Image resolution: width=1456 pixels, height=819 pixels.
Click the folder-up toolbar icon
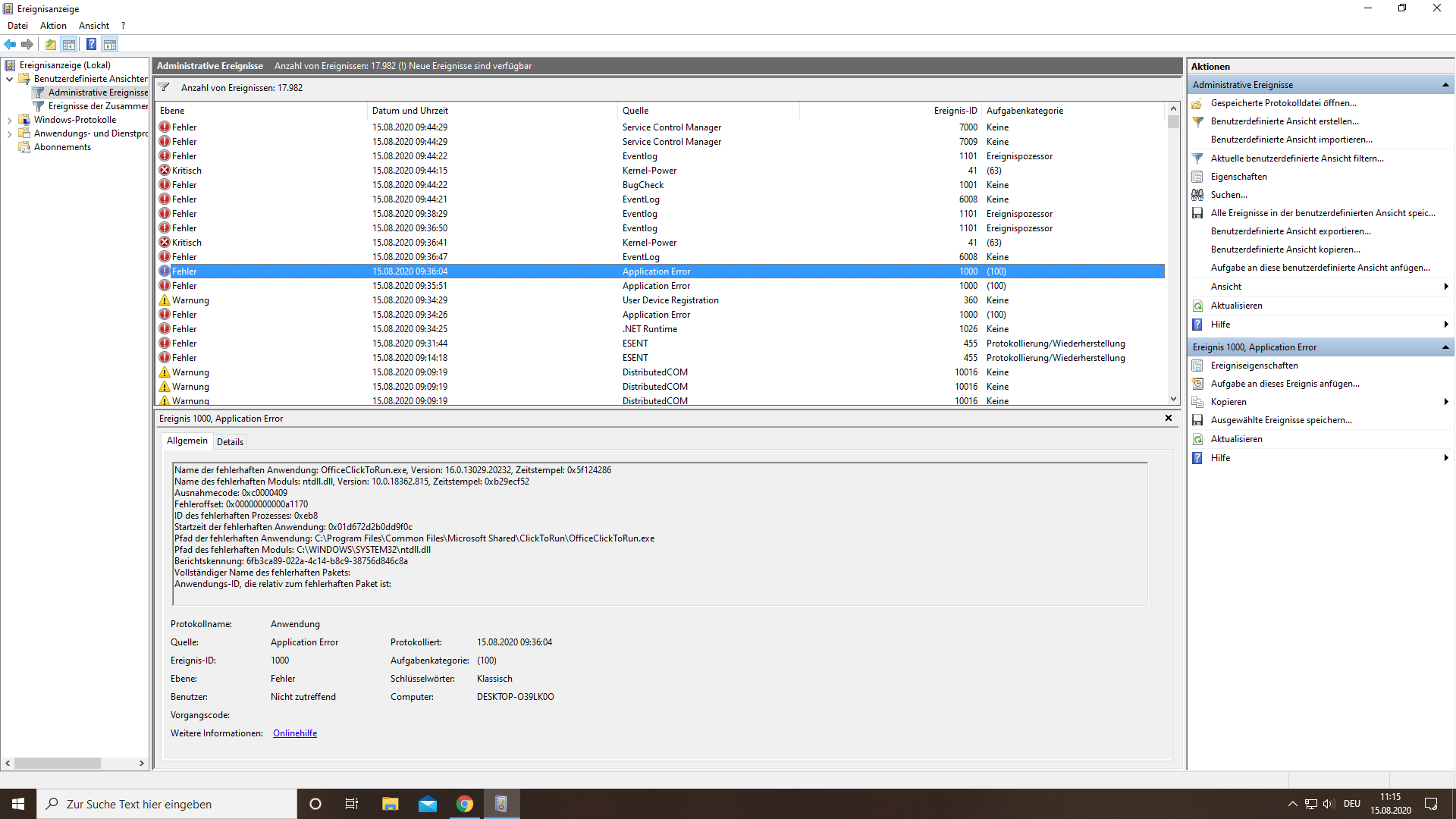50,44
